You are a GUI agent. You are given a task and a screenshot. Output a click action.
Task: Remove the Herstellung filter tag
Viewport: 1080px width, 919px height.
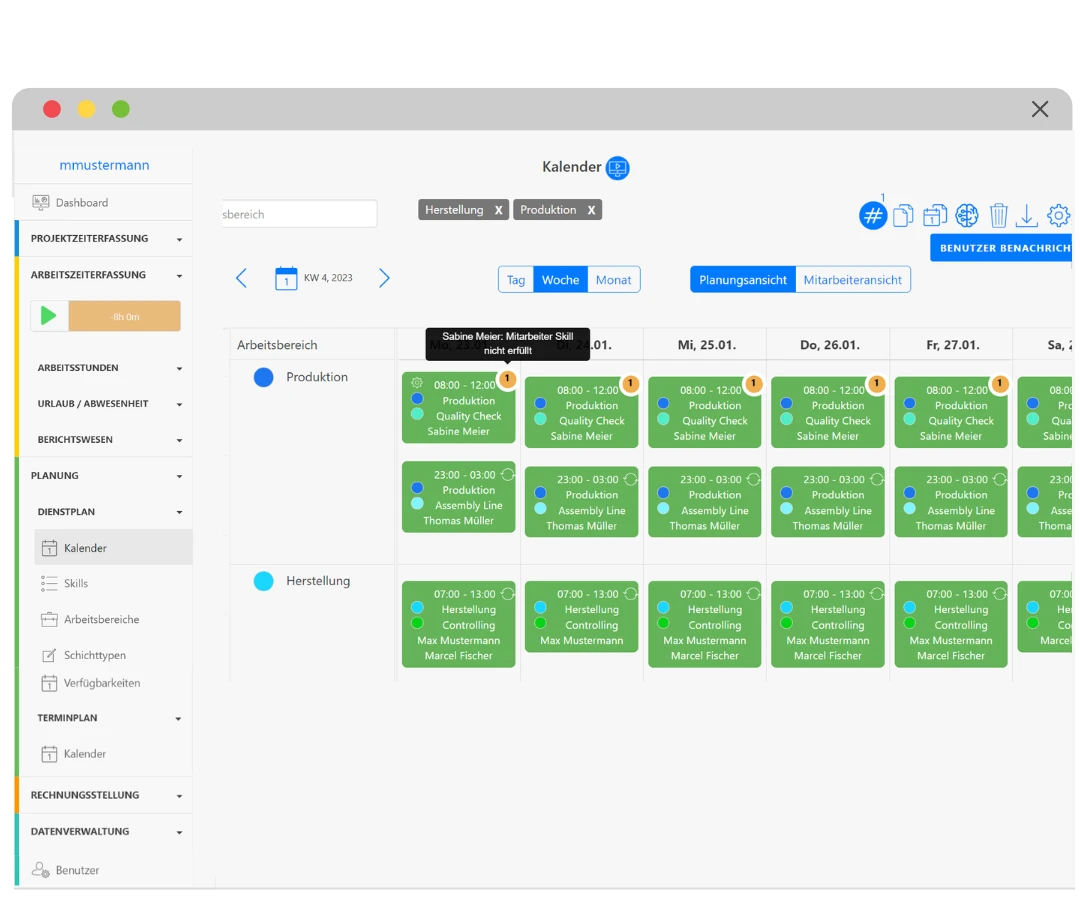(x=498, y=210)
